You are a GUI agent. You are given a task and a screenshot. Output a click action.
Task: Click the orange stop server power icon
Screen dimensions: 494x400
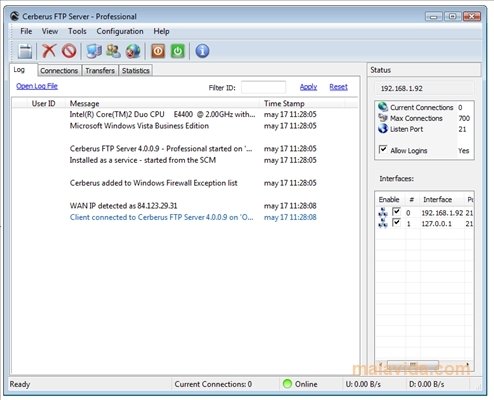pyautogui.click(x=158, y=51)
